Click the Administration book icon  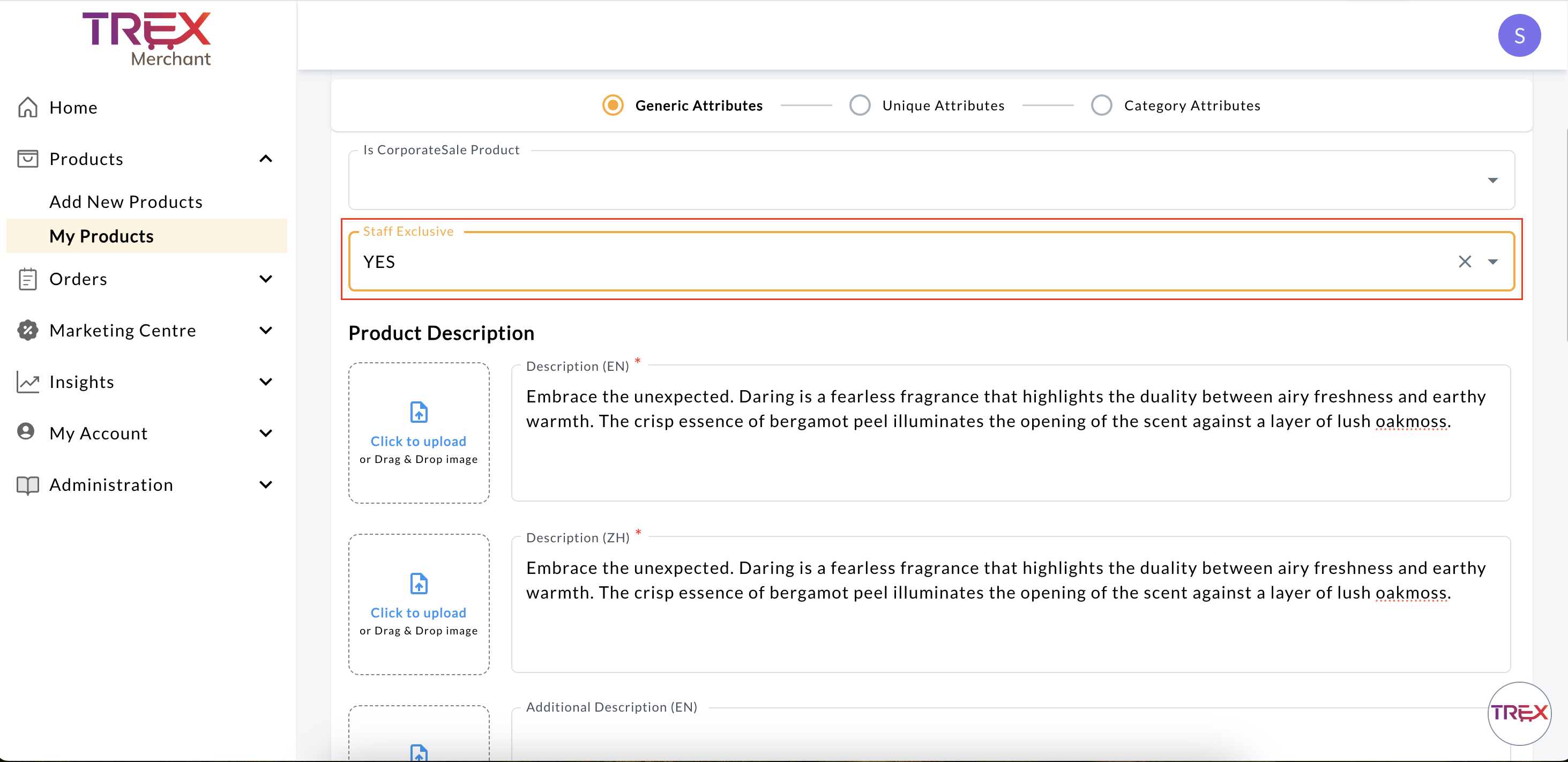[27, 484]
